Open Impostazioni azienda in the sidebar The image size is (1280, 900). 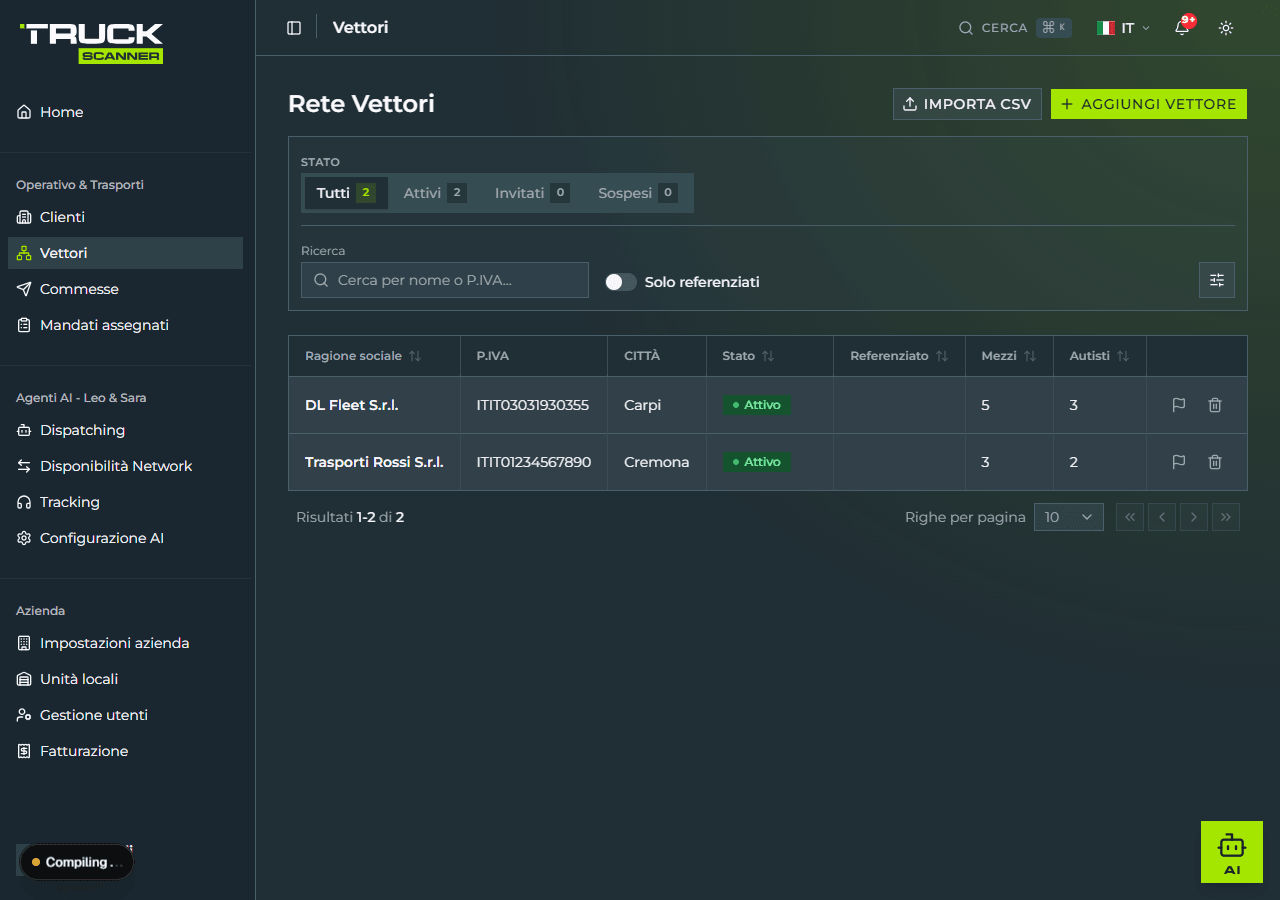125,643
